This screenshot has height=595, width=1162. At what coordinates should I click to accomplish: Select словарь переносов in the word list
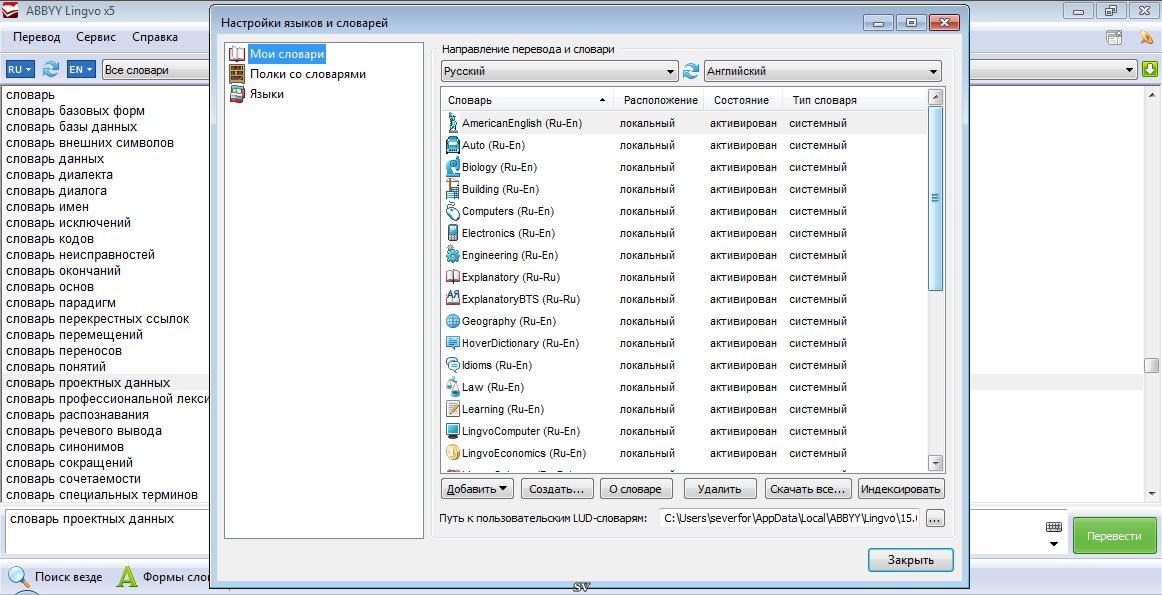[x=64, y=351]
